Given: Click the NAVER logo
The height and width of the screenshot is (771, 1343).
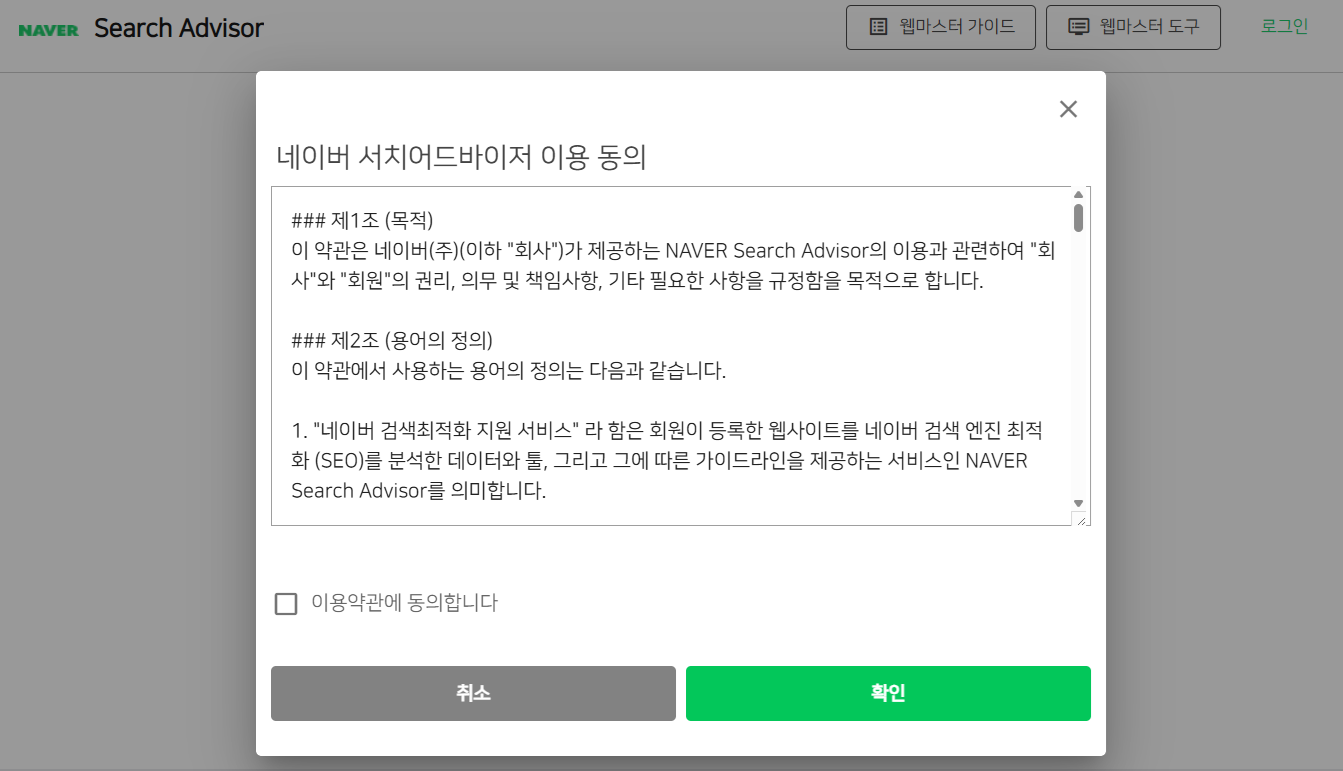Looking at the screenshot, I should tap(49, 27).
